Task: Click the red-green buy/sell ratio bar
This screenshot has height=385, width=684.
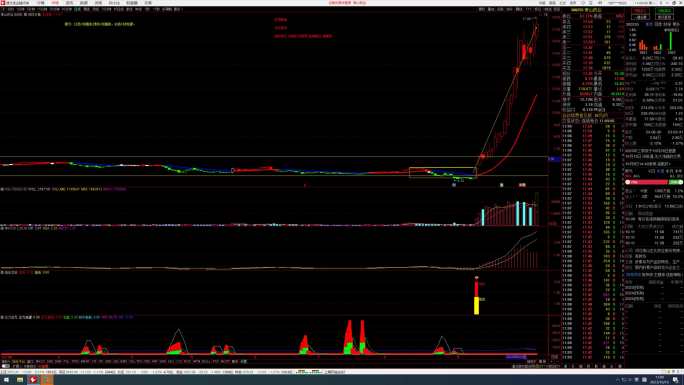Action: (653, 182)
